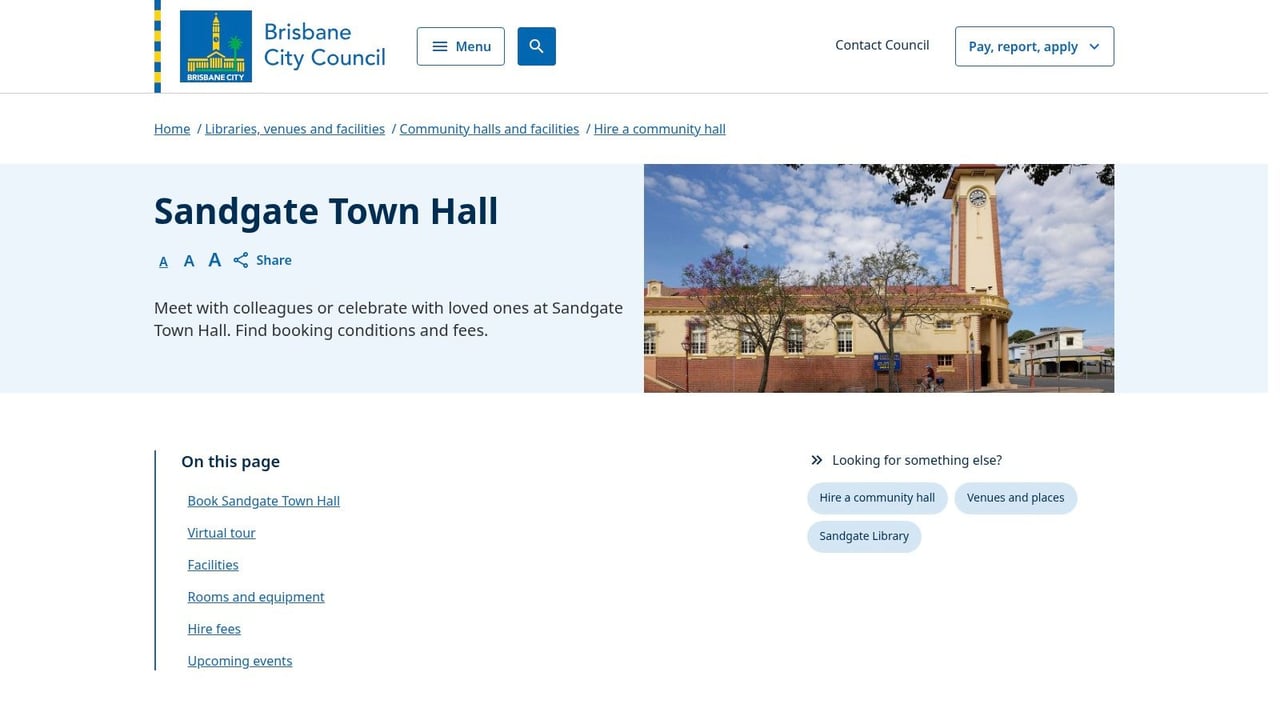
Task: Select the Venues and places chip
Action: click(1015, 498)
